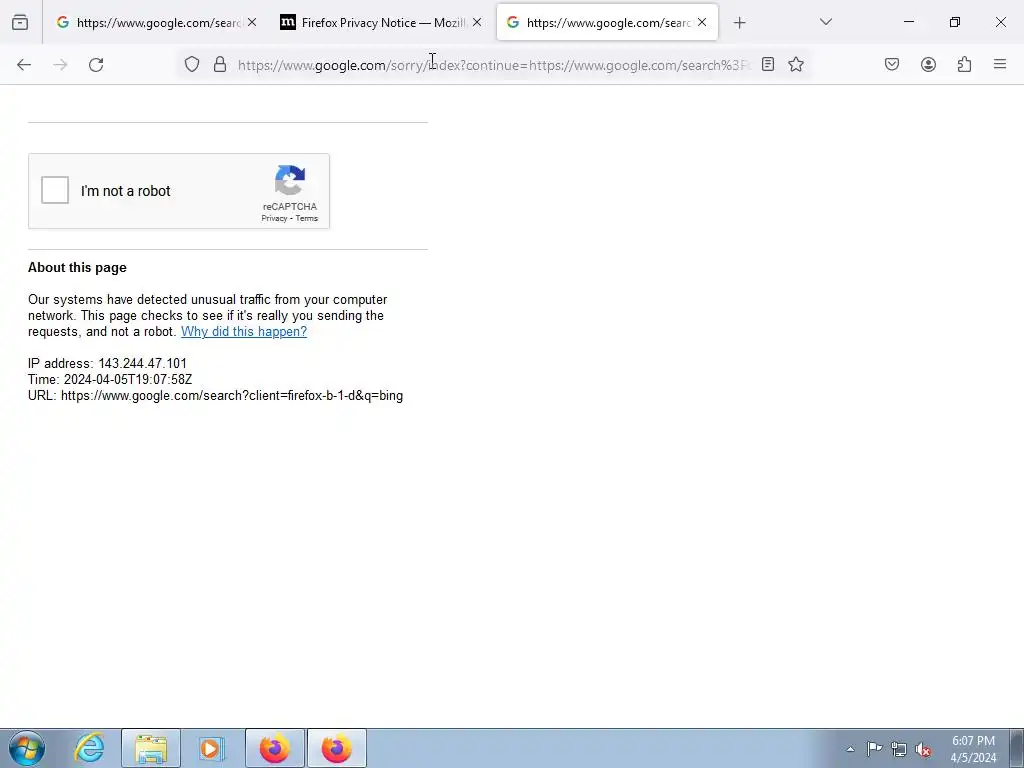Open Windows Media Player from the taskbar
Screen dimensions: 1024x768
pyautogui.click(x=211, y=748)
